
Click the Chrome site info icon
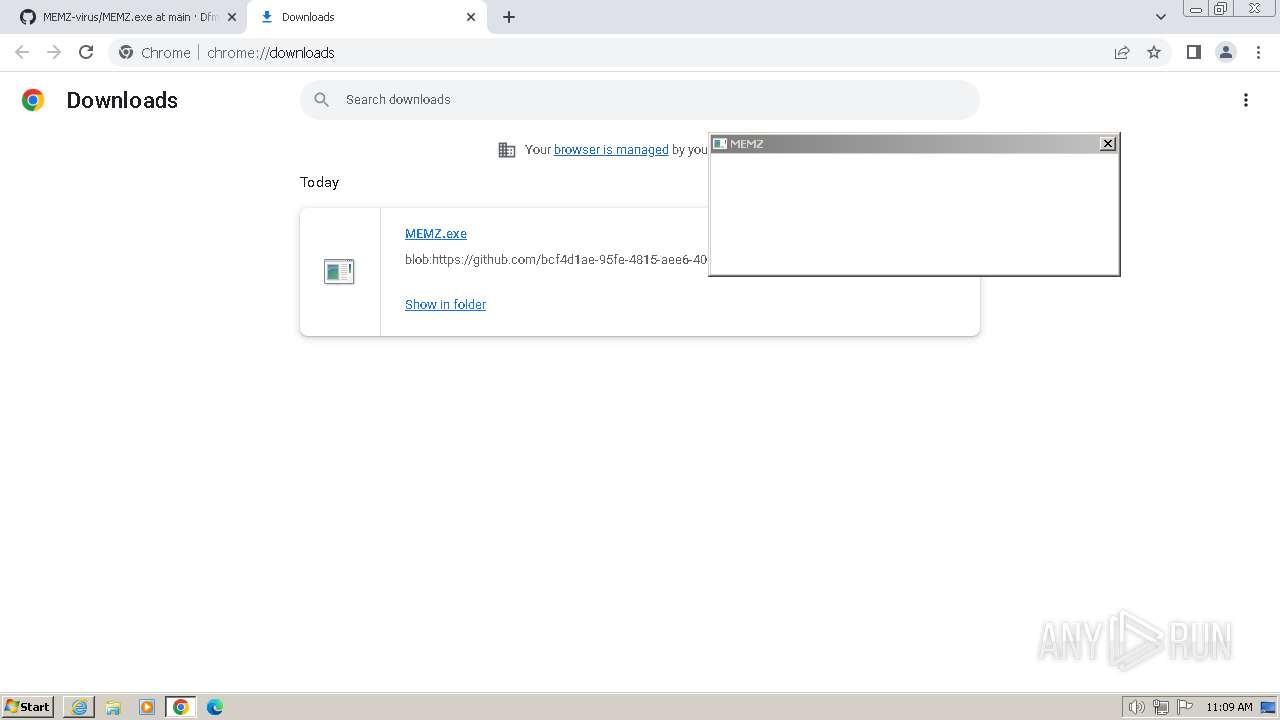point(126,52)
